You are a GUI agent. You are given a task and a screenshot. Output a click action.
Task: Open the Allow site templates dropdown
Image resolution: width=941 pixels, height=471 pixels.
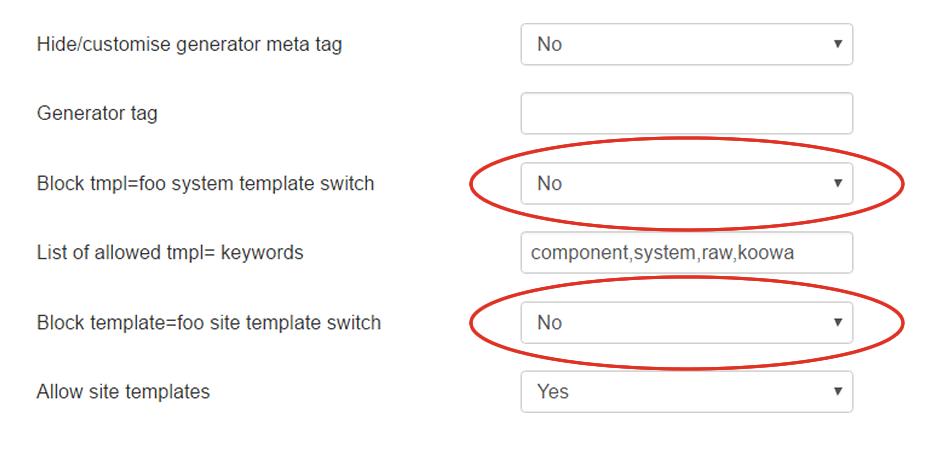click(687, 392)
